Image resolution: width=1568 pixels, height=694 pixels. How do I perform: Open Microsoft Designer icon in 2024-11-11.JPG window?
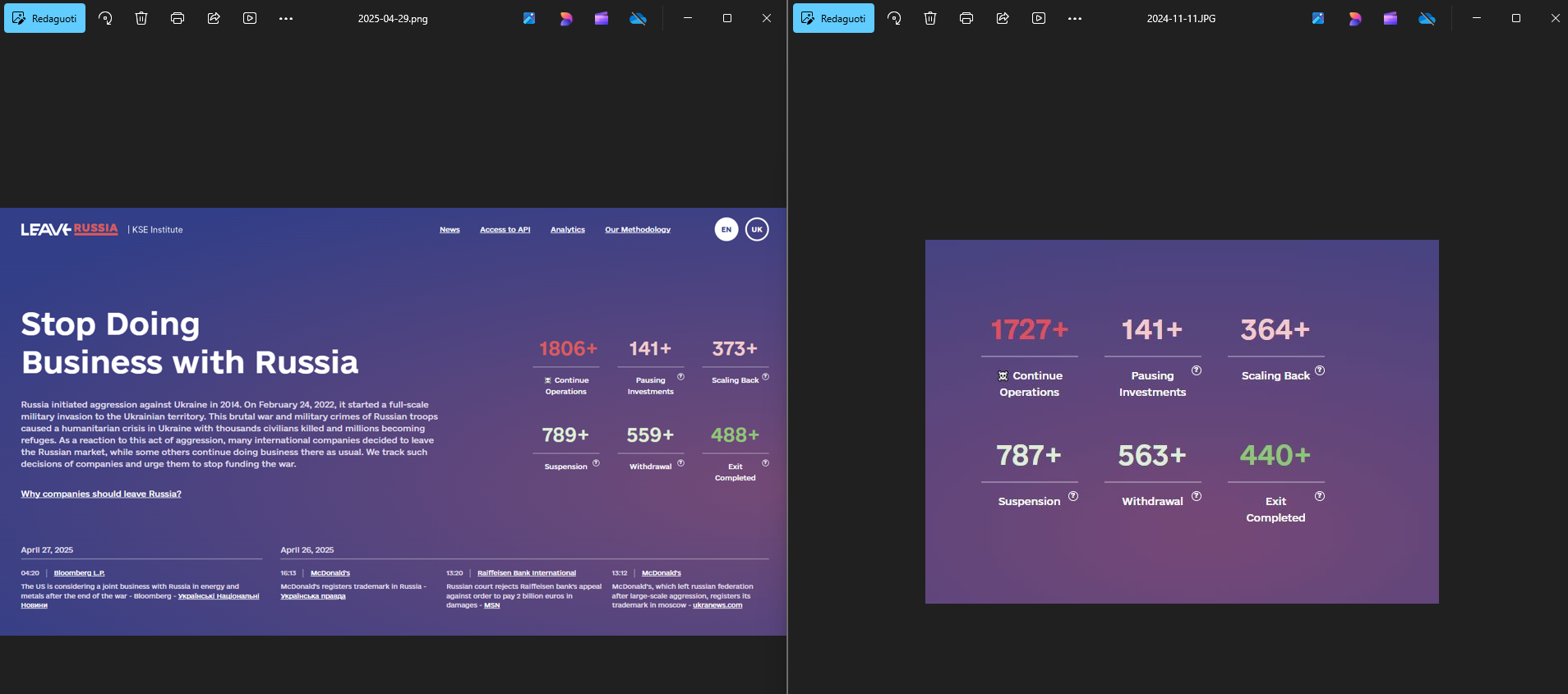[x=1354, y=18]
